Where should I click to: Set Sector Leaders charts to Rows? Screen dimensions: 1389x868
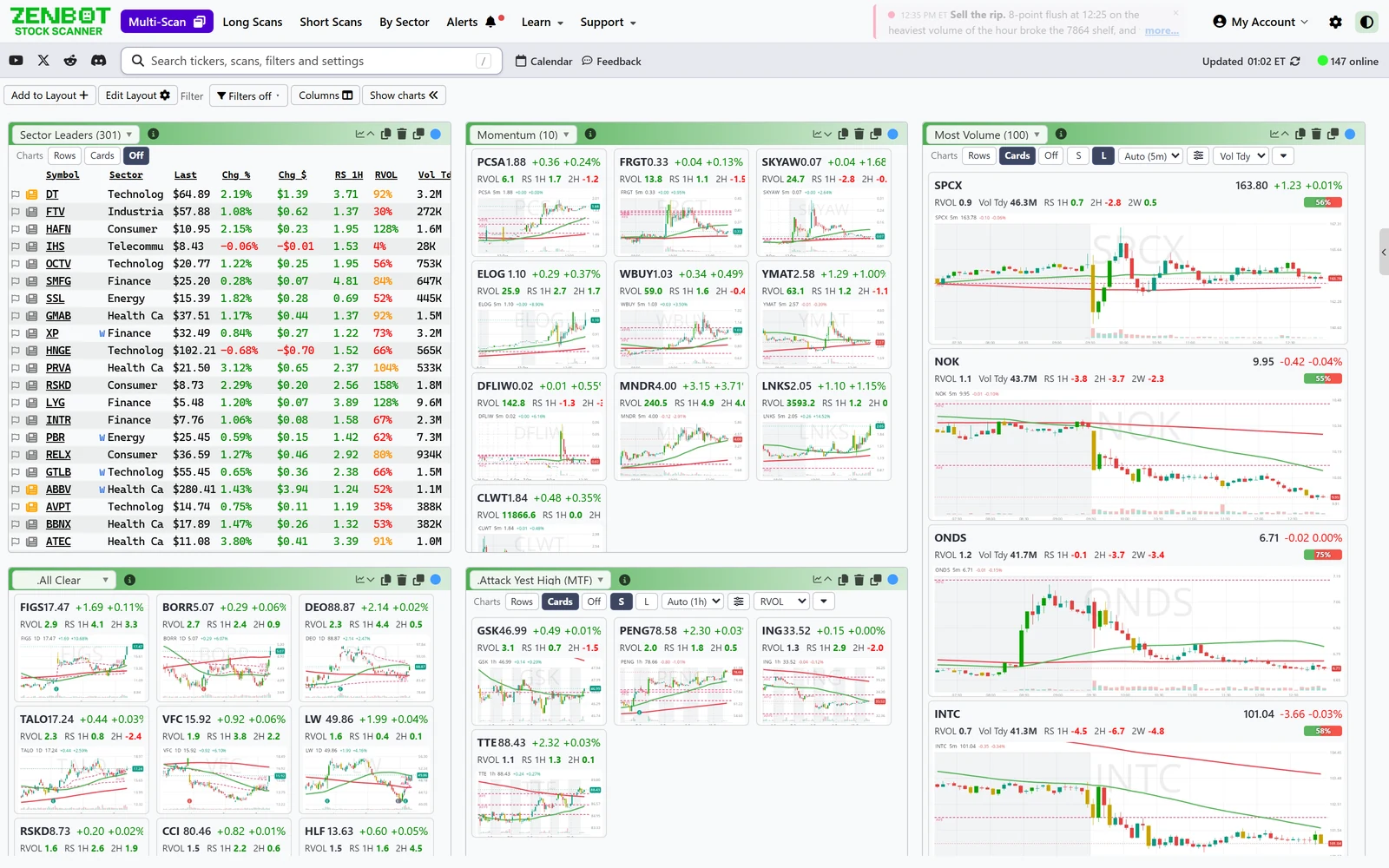[65, 155]
